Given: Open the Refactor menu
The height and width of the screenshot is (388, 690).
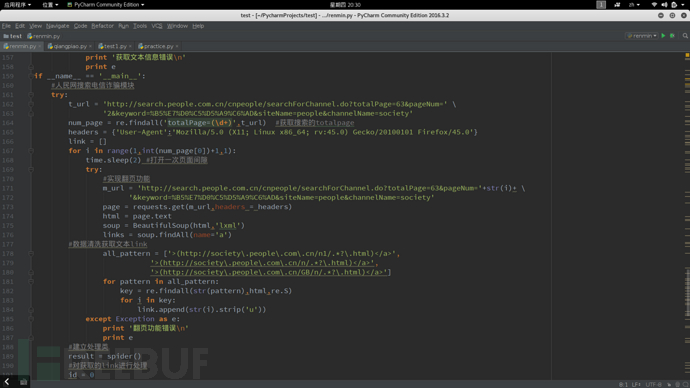Looking at the screenshot, I should click(x=103, y=26).
